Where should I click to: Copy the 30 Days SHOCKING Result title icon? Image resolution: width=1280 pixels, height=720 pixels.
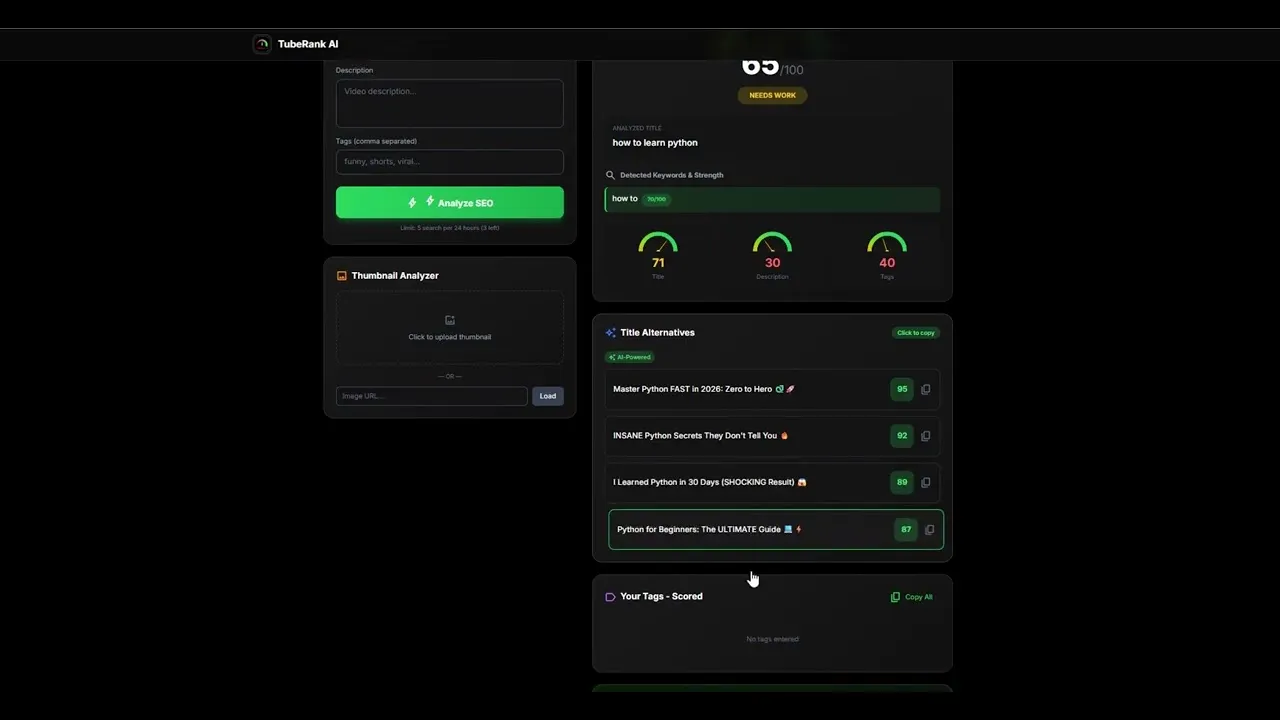(925, 482)
